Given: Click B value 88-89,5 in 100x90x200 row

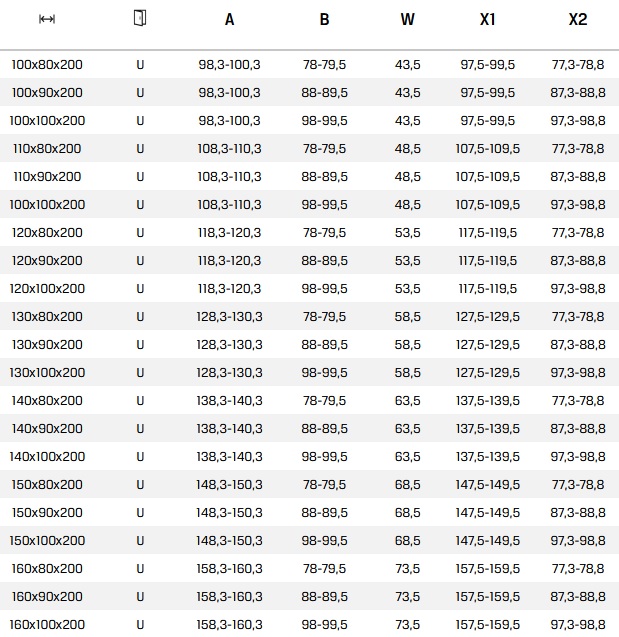Looking at the screenshot, I should tap(324, 92).
